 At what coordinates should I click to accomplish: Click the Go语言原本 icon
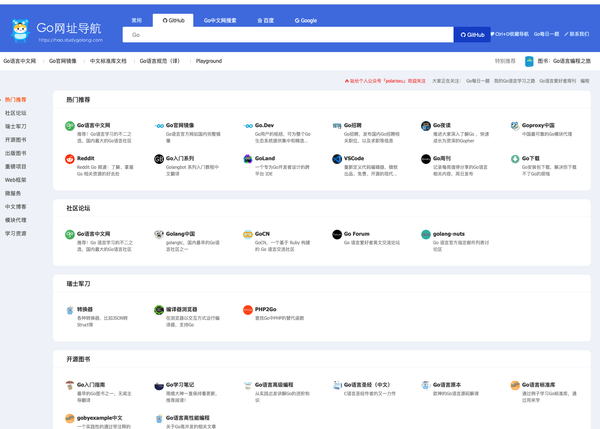coord(426,385)
